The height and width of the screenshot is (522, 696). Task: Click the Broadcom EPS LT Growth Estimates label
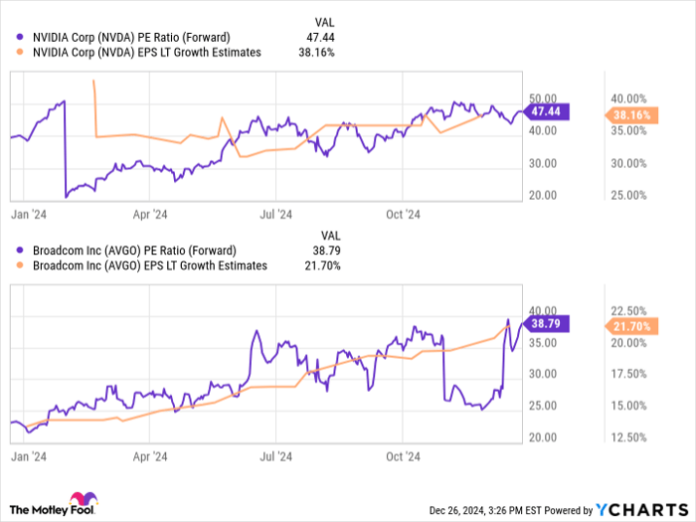click(150, 266)
